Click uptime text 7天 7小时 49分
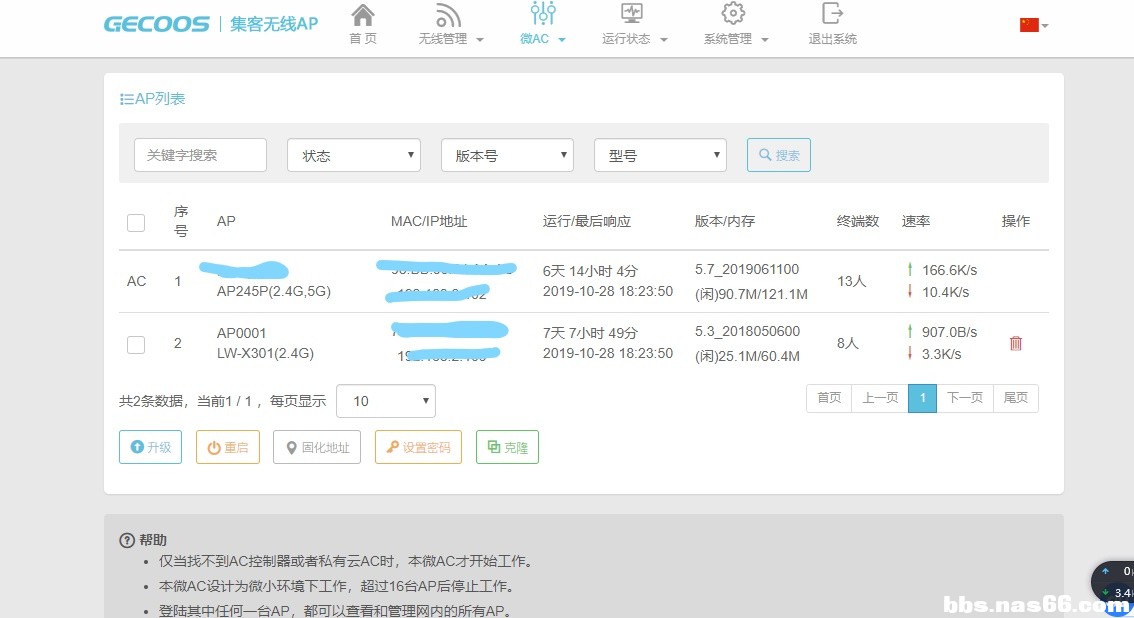This screenshot has width=1134, height=618. pyautogui.click(x=590, y=333)
